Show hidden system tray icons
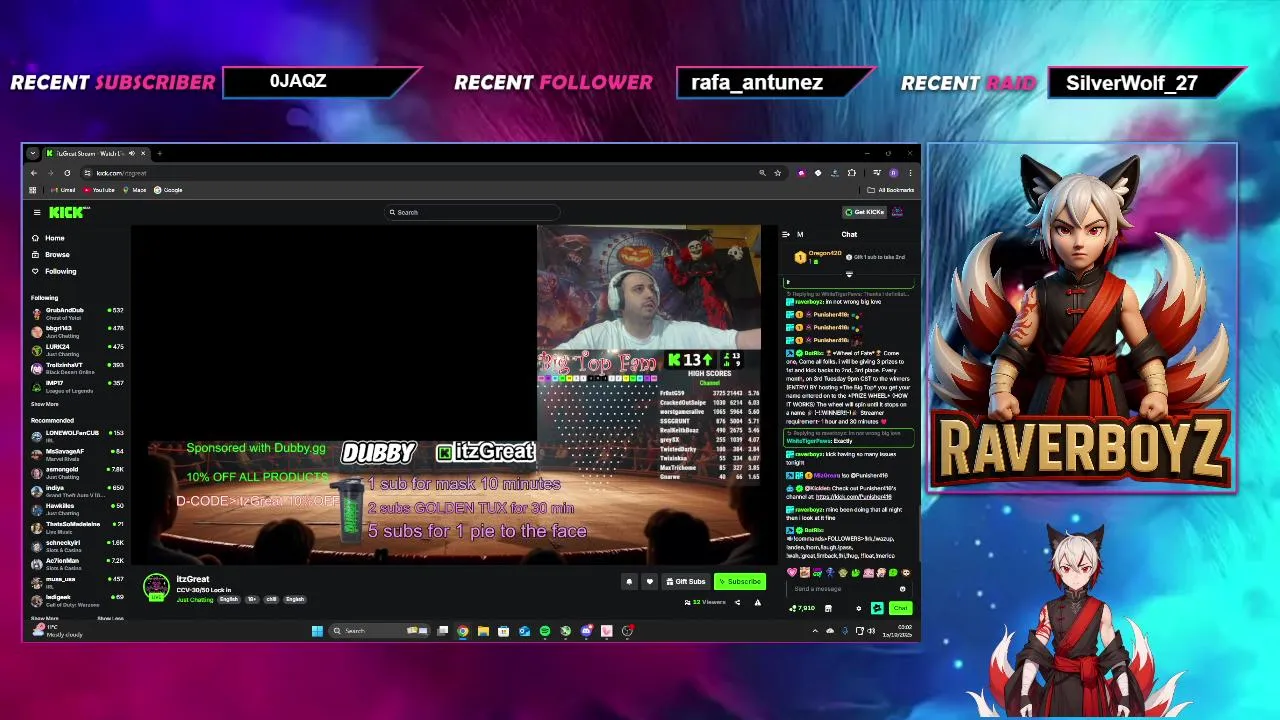 (815, 631)
